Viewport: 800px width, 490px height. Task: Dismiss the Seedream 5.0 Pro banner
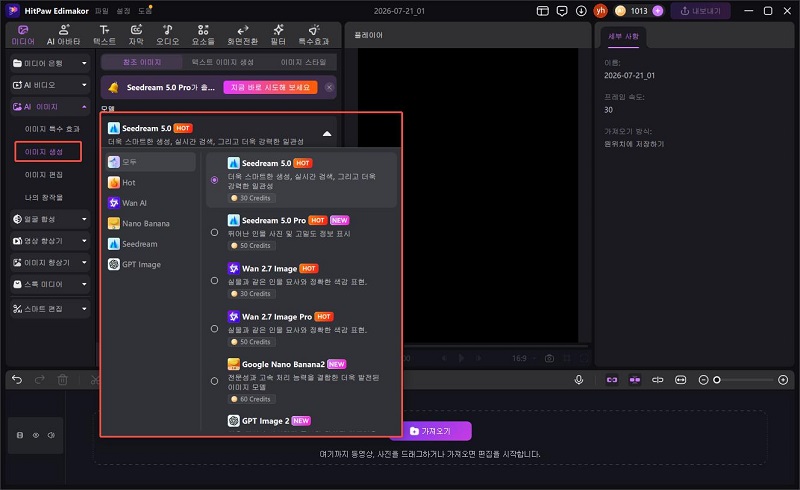coord(330,87)
